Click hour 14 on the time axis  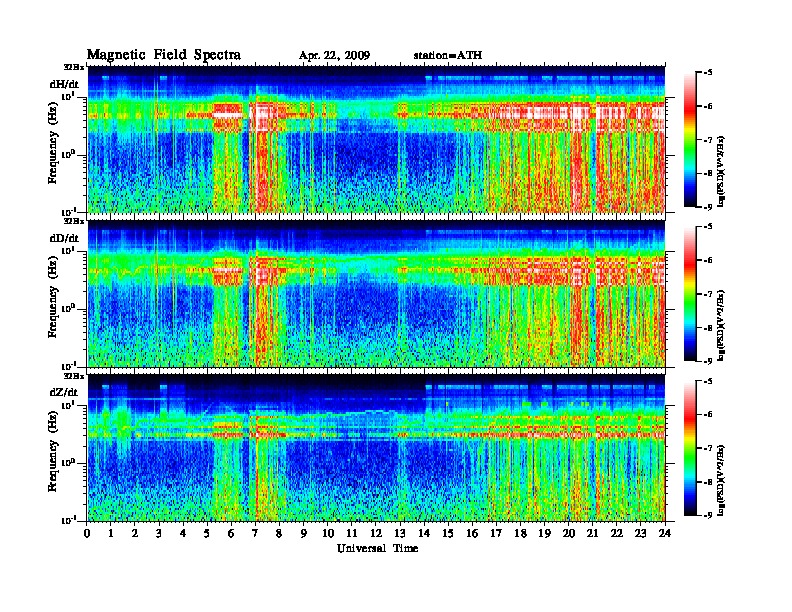424,534
